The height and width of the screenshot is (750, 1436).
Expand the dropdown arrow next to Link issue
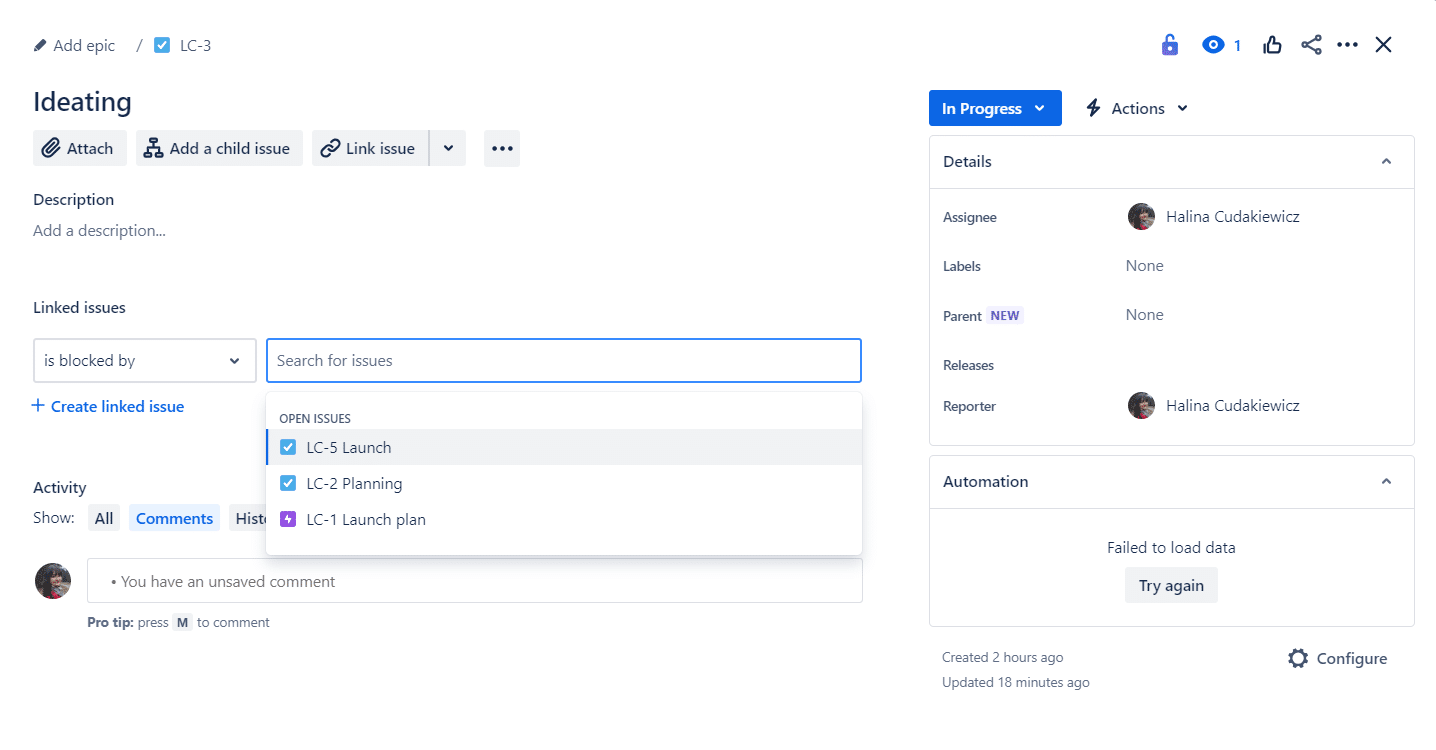(x=448, y=148)
